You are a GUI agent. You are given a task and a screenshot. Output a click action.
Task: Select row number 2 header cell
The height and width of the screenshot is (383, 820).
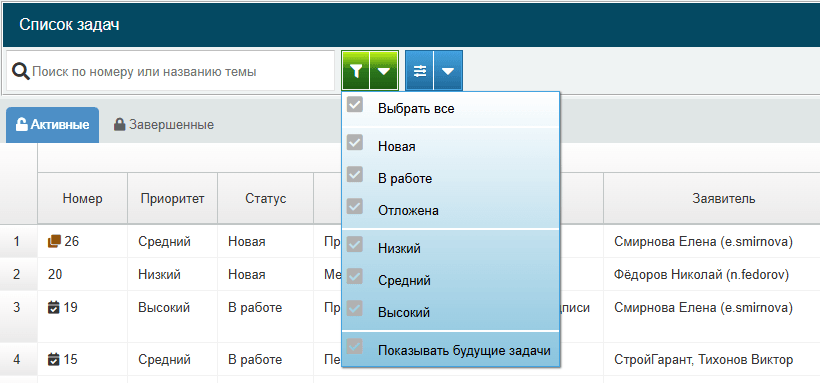[18, 274]
